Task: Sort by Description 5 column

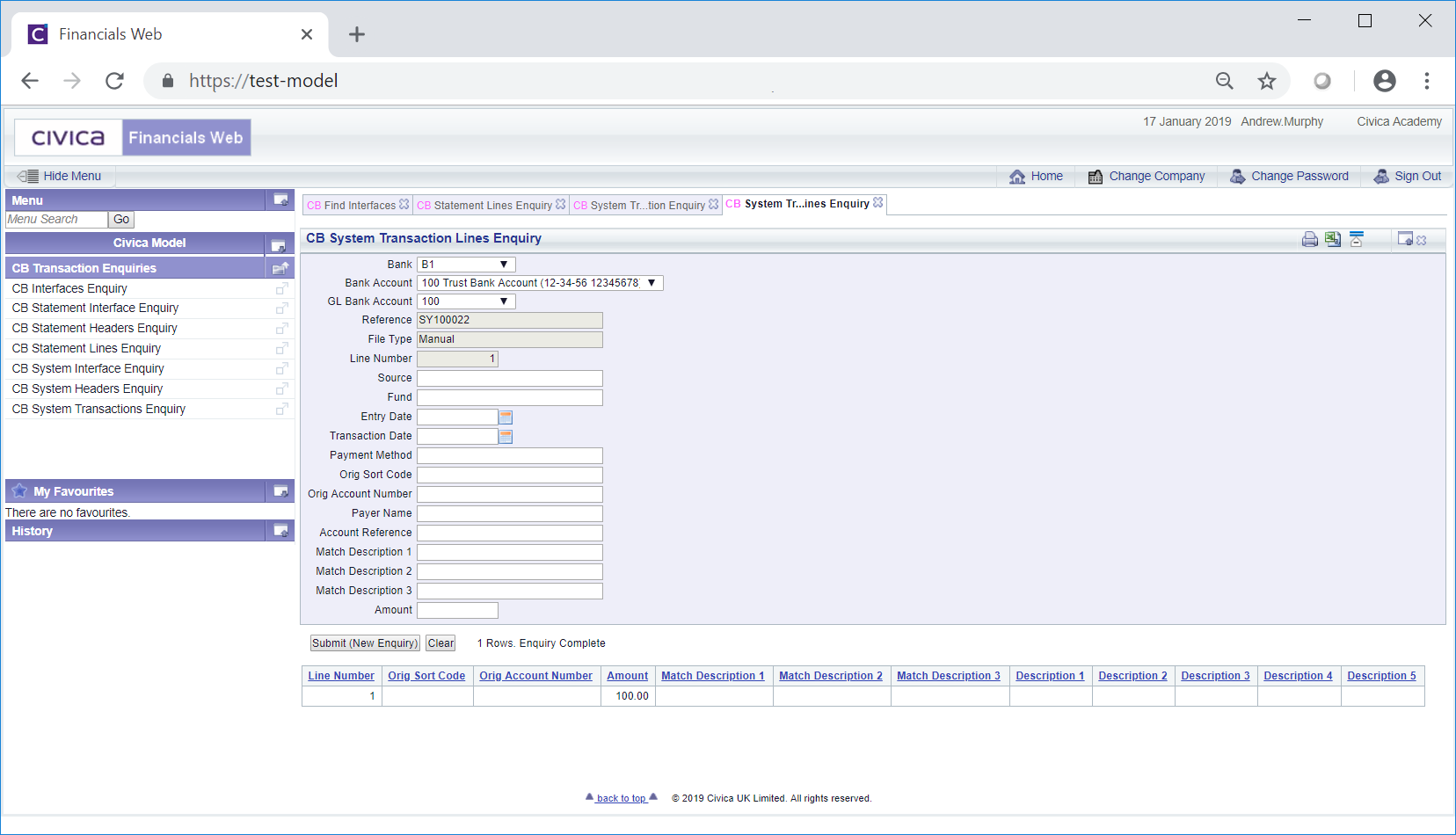Action: click(1381, 676)
